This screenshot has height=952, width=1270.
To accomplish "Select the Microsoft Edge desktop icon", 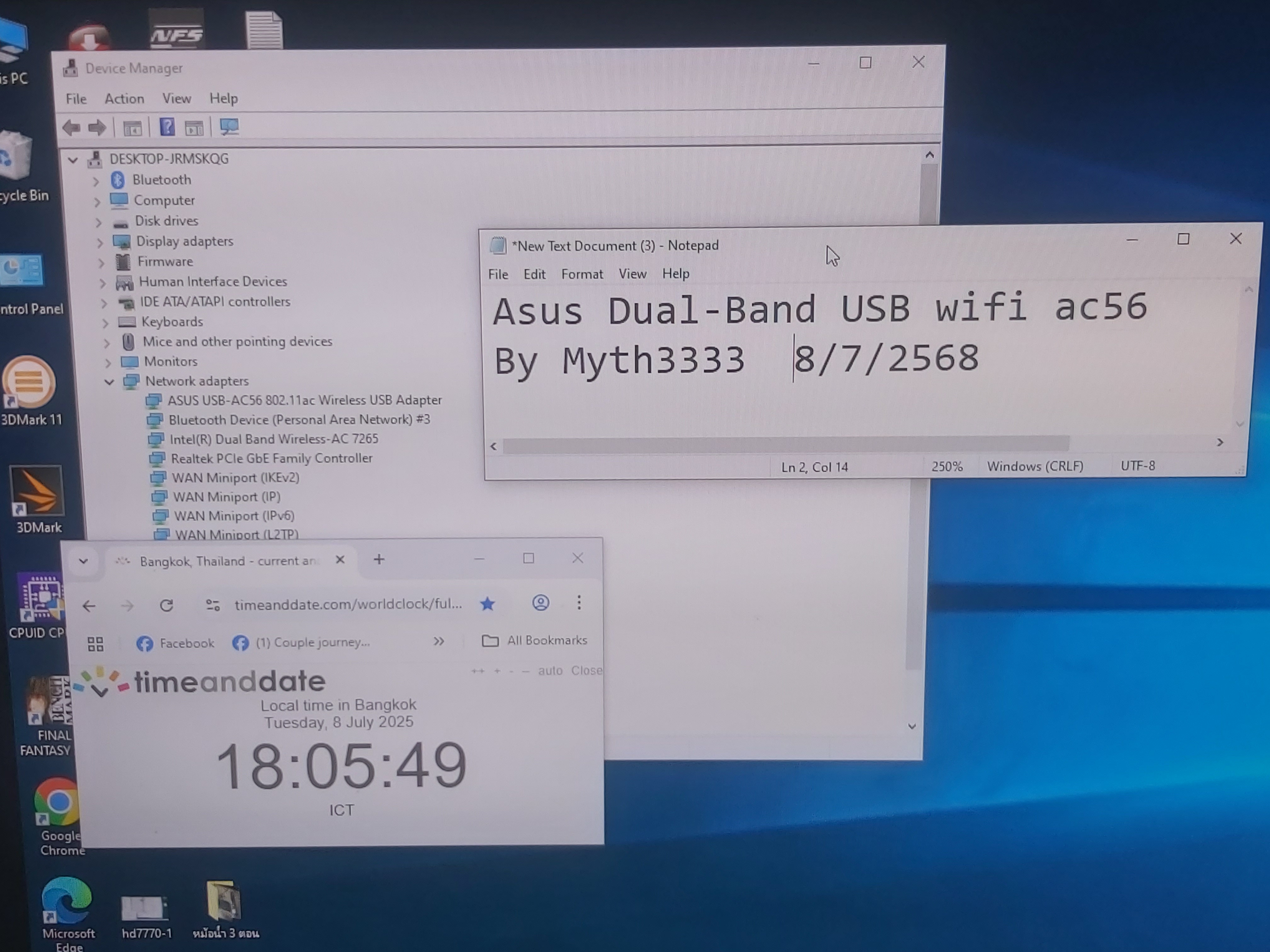I will pos(68,914).
